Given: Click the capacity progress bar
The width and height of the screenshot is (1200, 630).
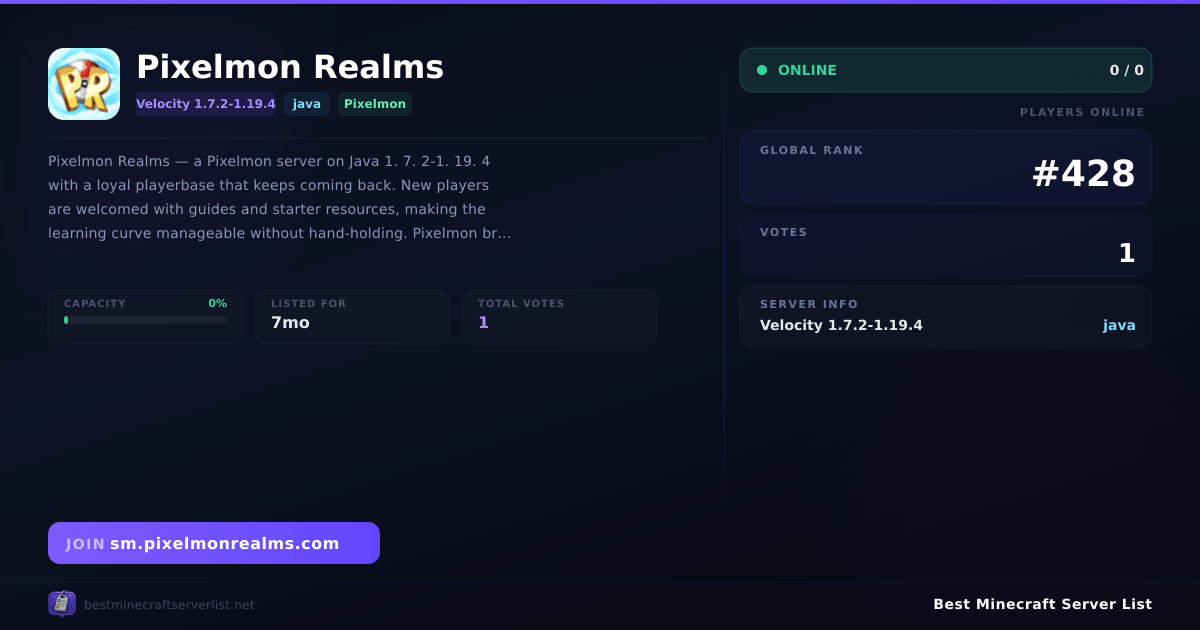Looking at the screenshot, I should click(x=146, y=320).
